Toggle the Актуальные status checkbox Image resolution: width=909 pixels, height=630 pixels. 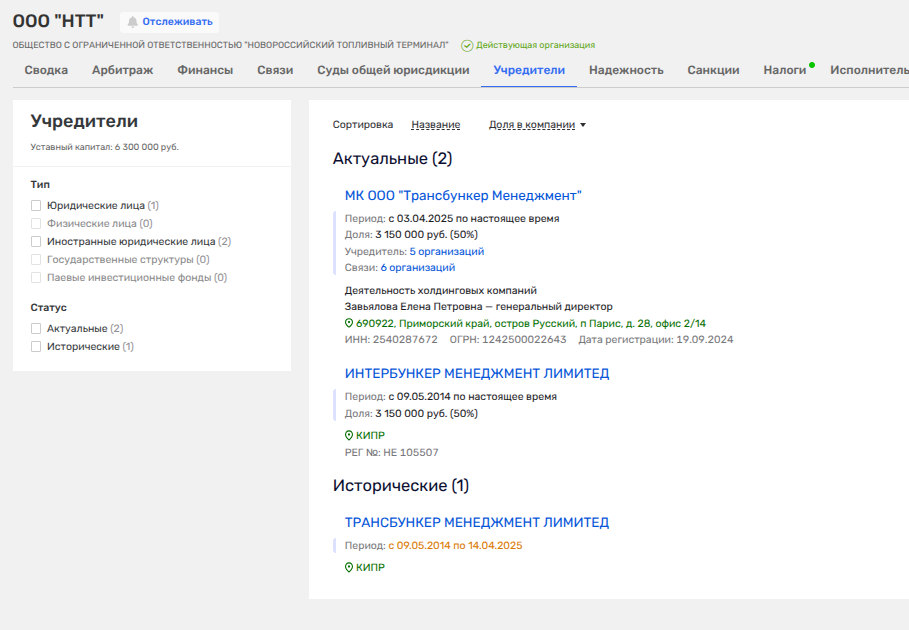pyautogui.click(x=37, y=329)
